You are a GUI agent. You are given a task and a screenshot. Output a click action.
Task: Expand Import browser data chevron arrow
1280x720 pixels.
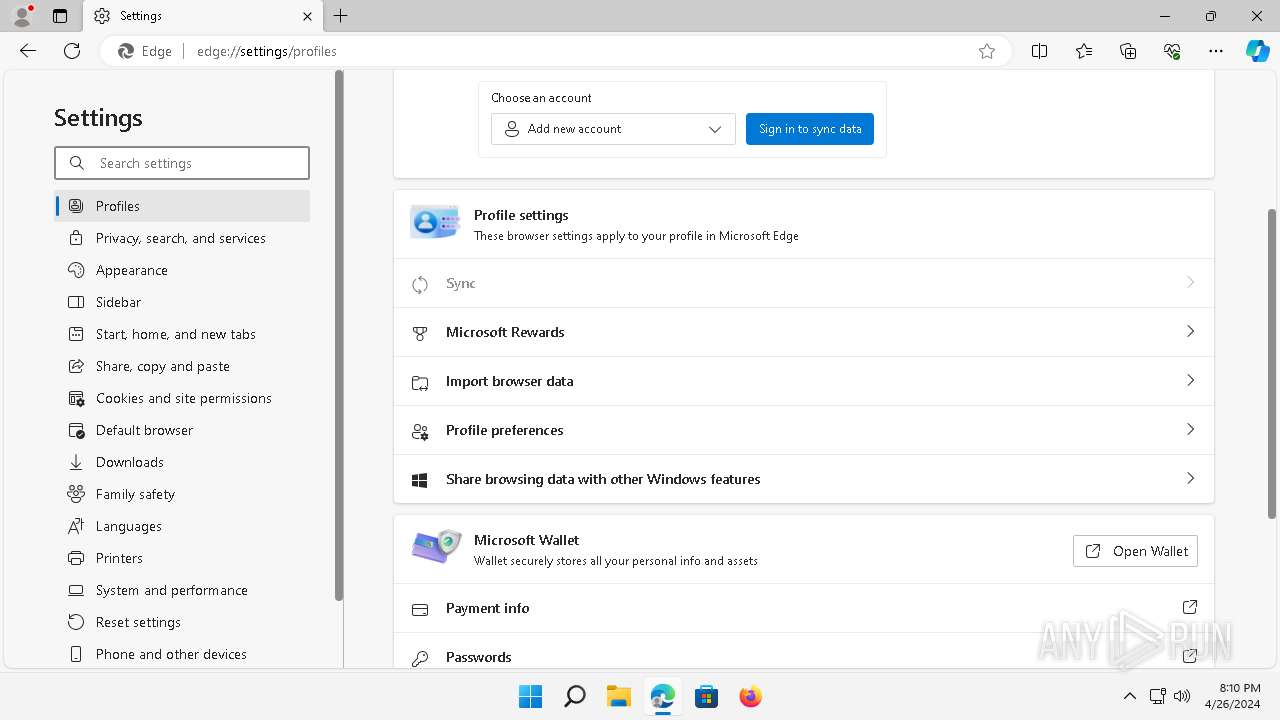tap(1190, 380)
